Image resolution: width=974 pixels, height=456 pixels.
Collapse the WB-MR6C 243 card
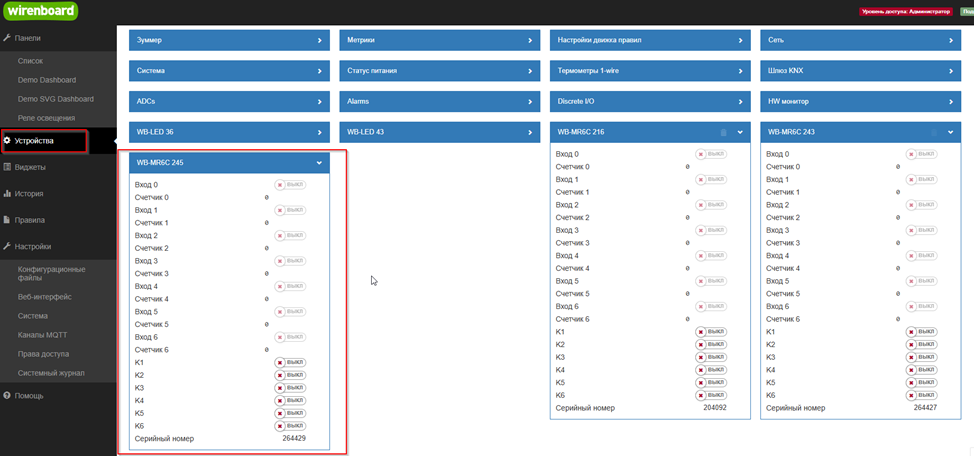click(x=950, y=132)
